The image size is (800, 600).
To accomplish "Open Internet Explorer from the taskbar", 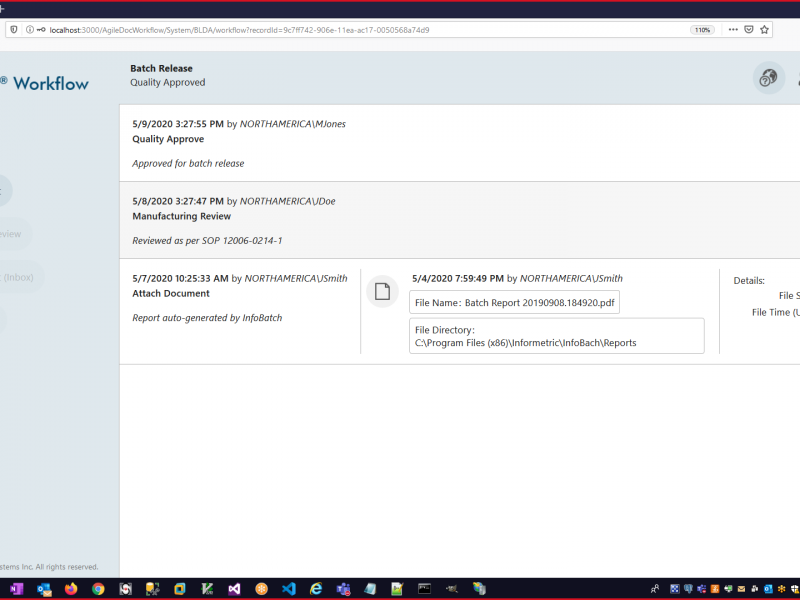I will [316, 589].
